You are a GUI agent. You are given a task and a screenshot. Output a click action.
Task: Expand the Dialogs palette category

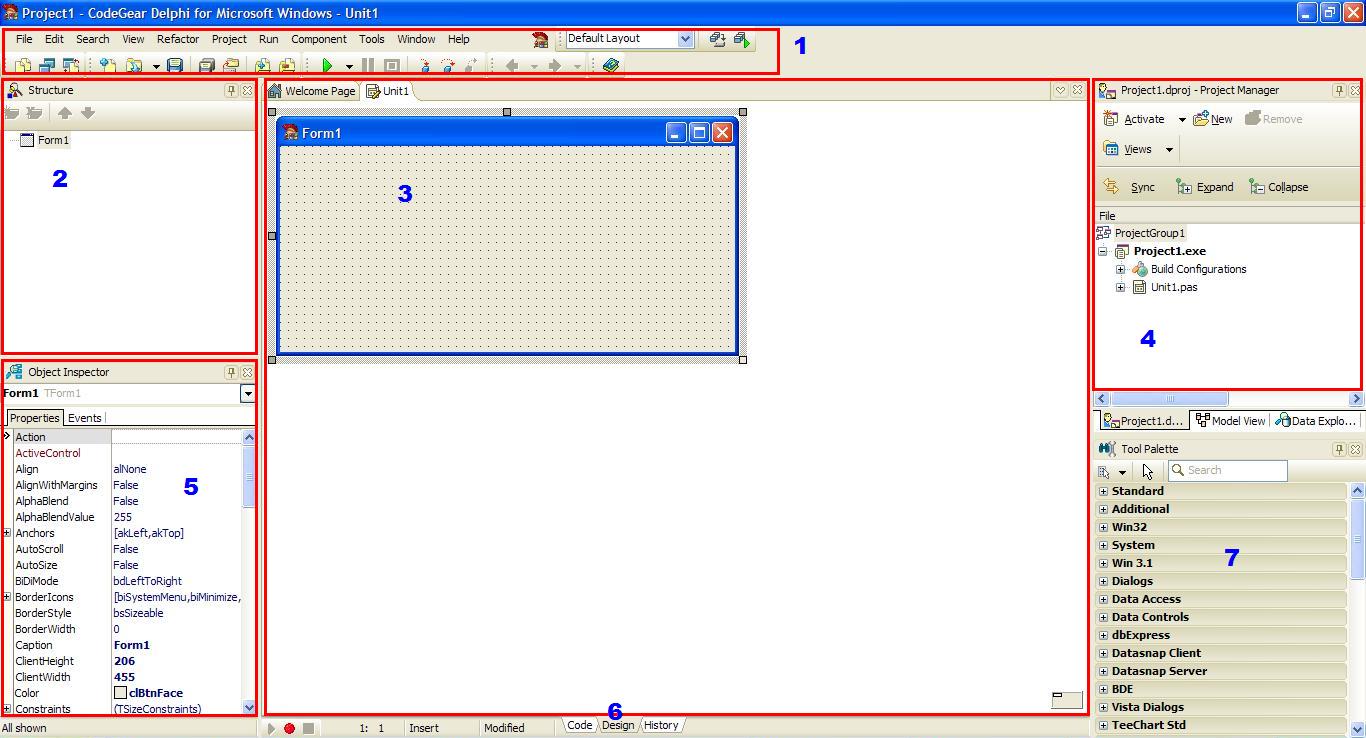click(1103, 581)
